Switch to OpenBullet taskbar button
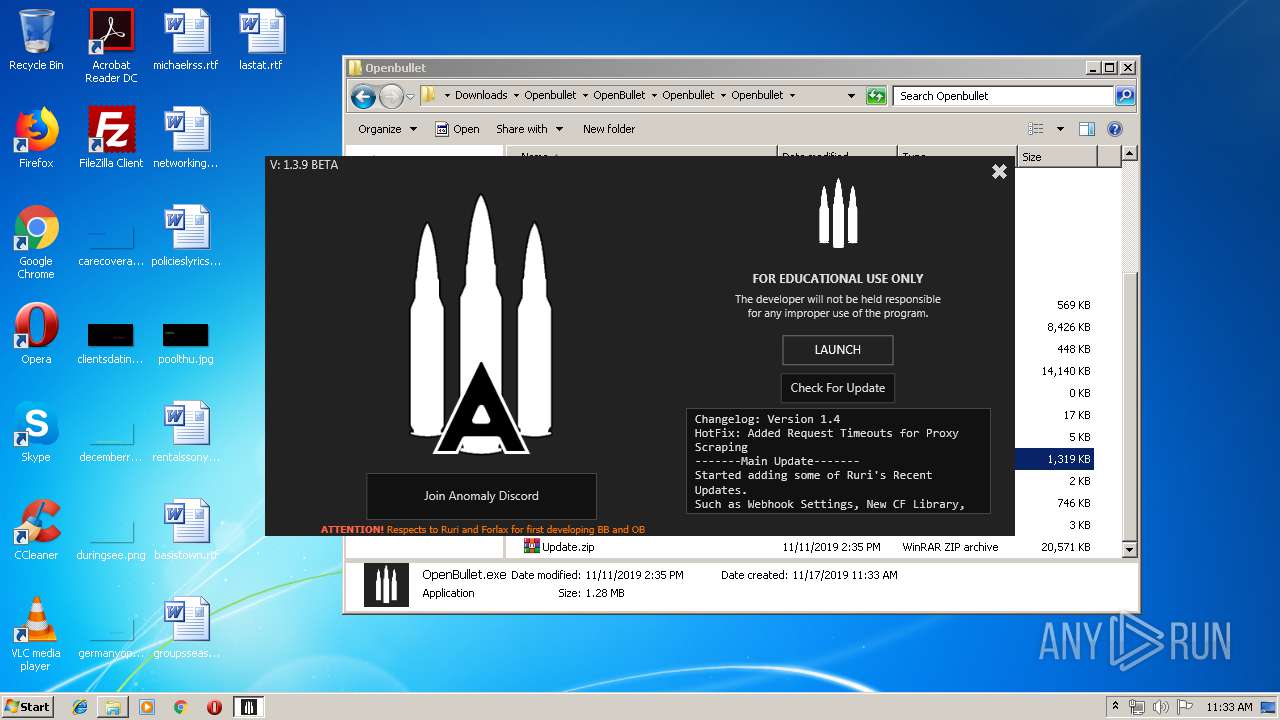The height and width of the screenshot is (720, 1280). click(x=249, y=707)
